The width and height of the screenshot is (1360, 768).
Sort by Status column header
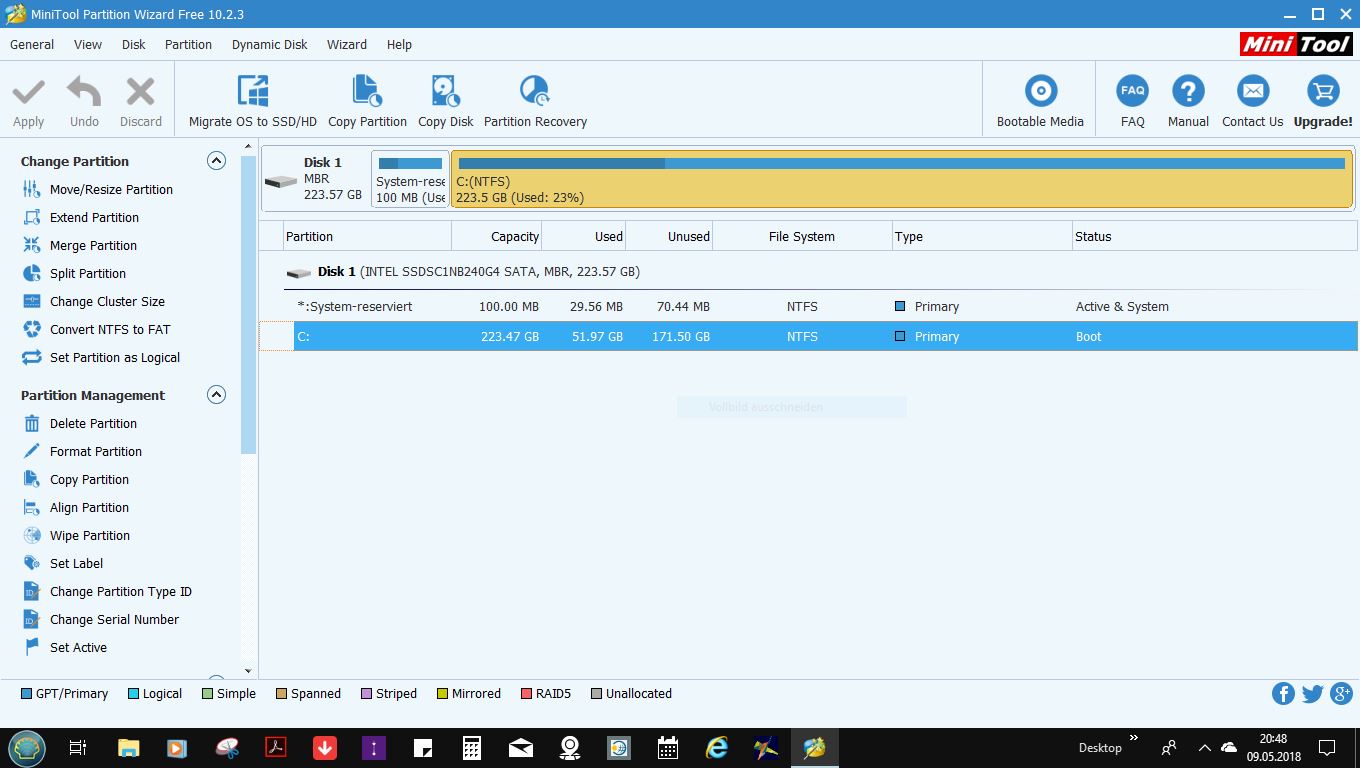1214,236
